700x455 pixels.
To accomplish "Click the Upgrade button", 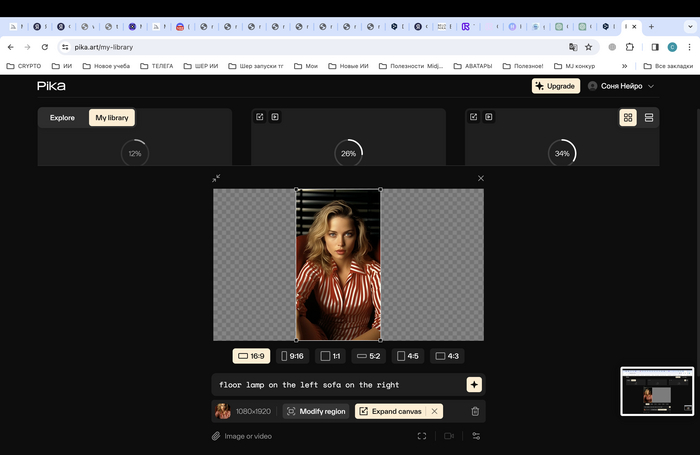I will pos(555,86).
